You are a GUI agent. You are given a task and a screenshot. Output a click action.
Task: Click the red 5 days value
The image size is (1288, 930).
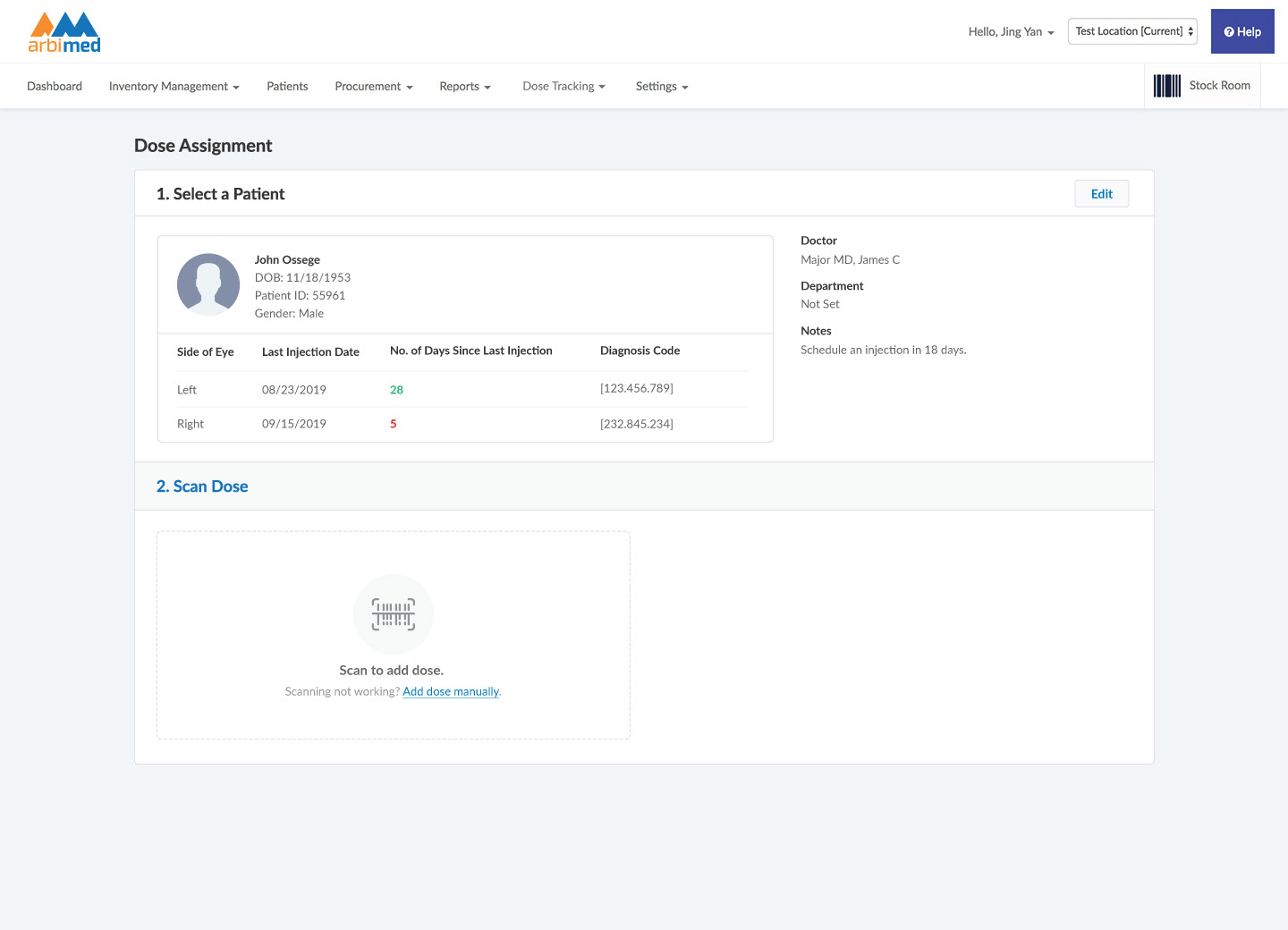coord(394,424)
